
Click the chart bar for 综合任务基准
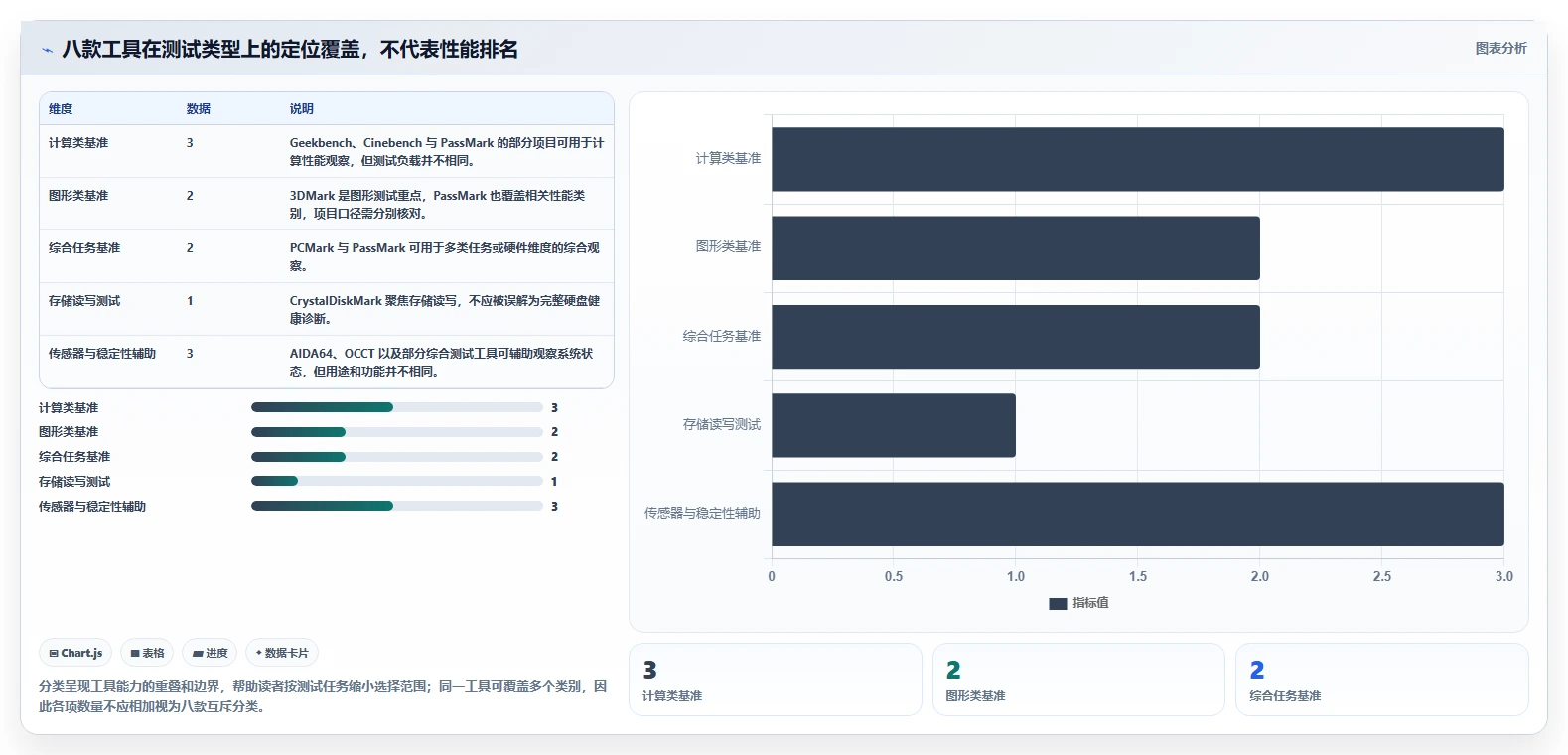1016,337
